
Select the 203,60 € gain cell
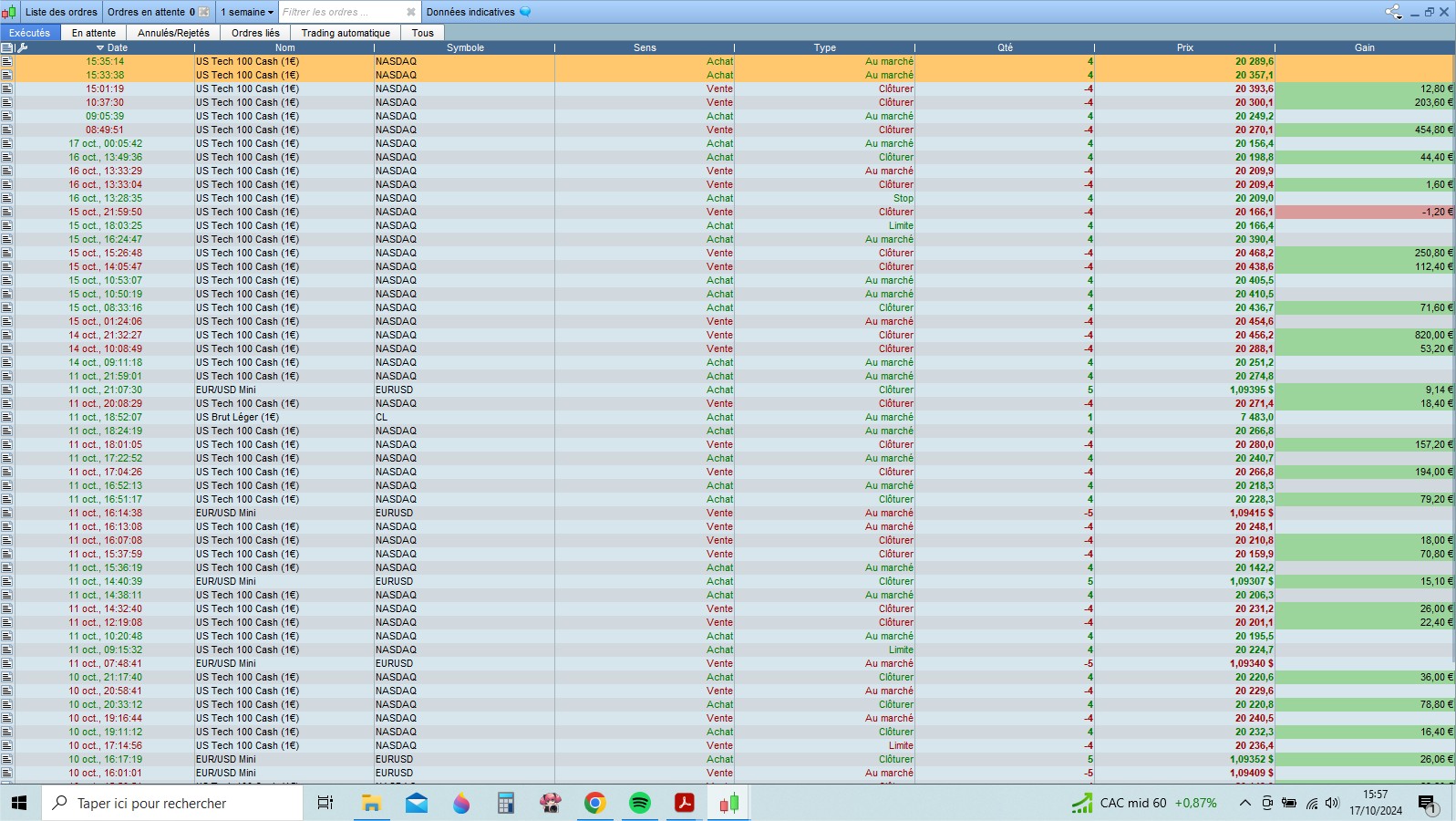click(x=1365, y=102)
